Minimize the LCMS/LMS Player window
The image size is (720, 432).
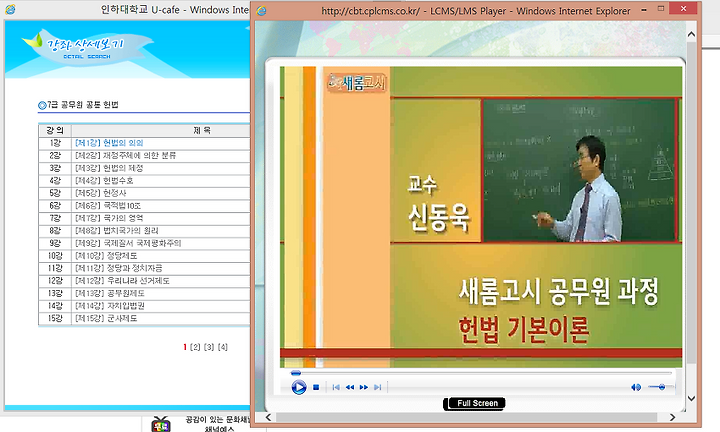644,9
